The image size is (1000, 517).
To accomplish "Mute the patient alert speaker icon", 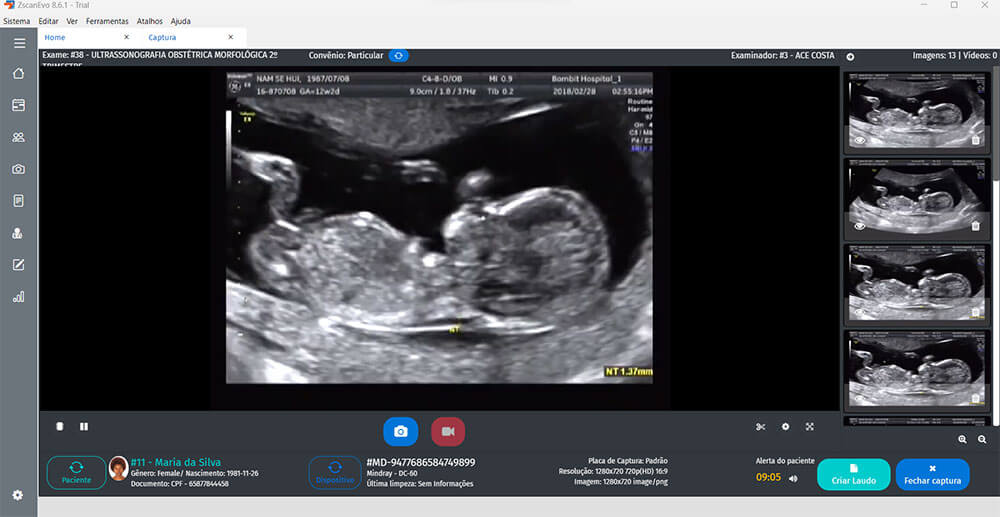I will 793,478.
